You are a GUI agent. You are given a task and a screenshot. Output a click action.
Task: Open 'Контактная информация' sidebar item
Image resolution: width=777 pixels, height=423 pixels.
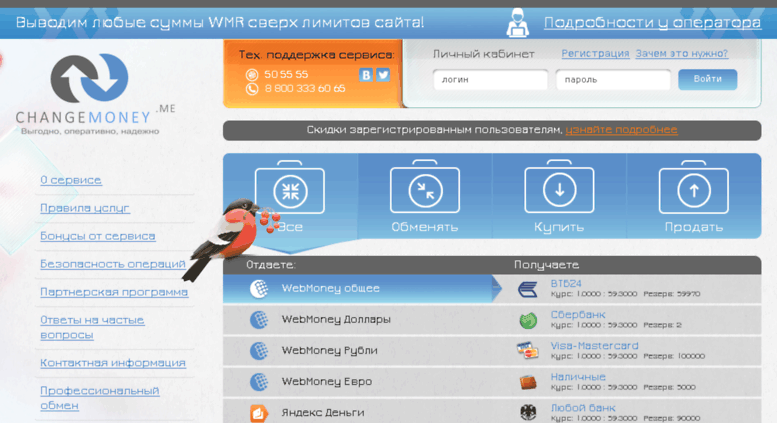113,363
